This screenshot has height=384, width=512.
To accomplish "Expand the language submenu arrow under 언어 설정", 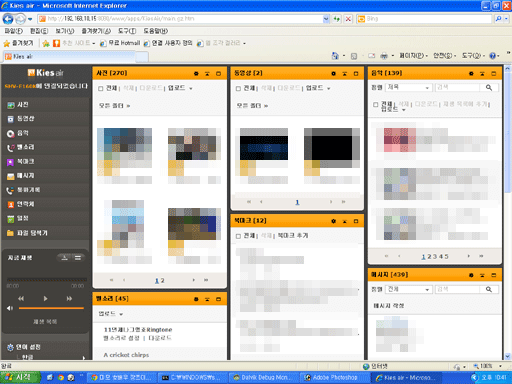I will 83,358.
